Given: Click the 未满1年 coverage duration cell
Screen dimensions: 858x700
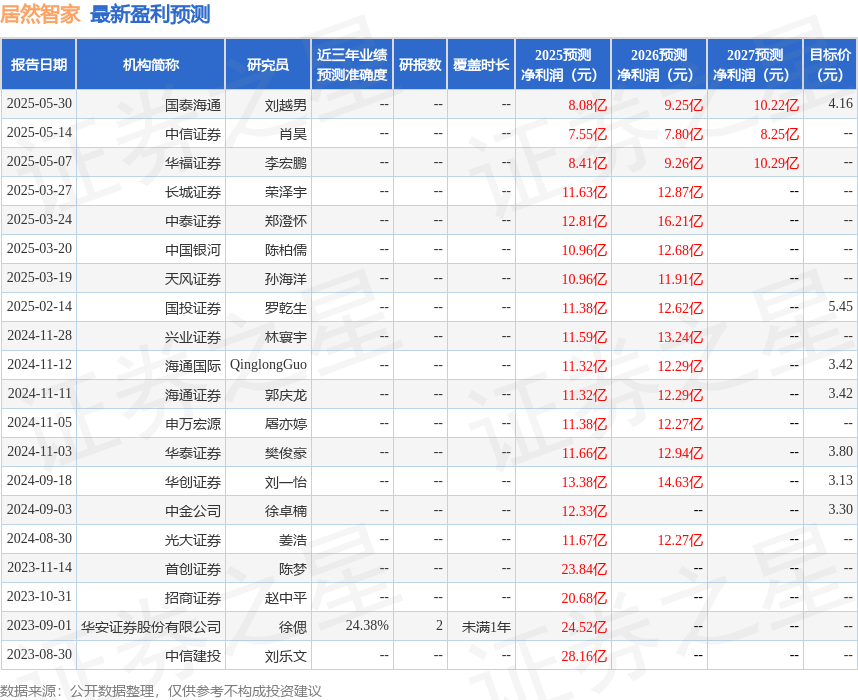Looking at the screenshot, I should pos(486,626).
